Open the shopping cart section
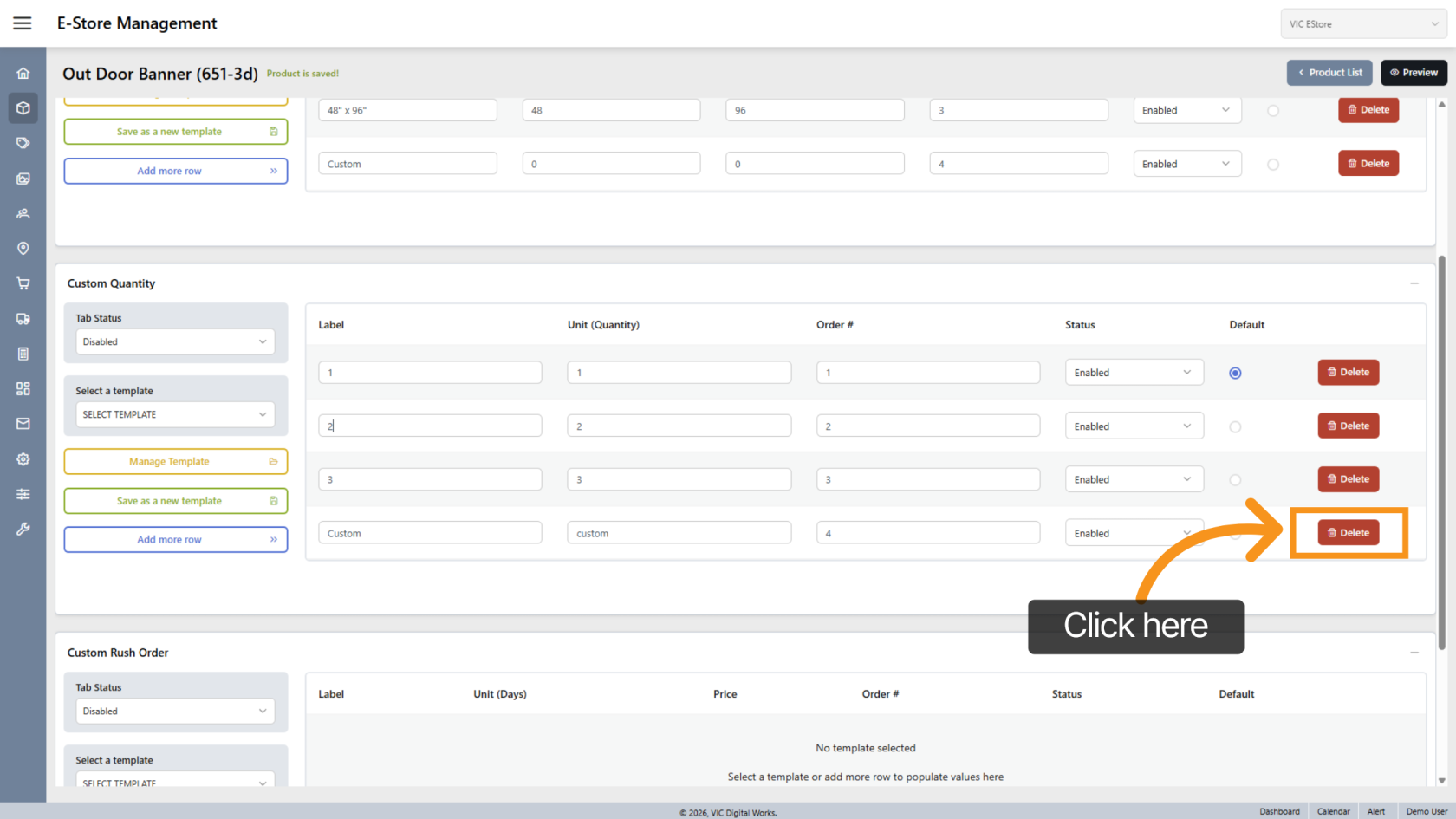The height and width of the screenshot is (819, 1456). tap(23, 283)
